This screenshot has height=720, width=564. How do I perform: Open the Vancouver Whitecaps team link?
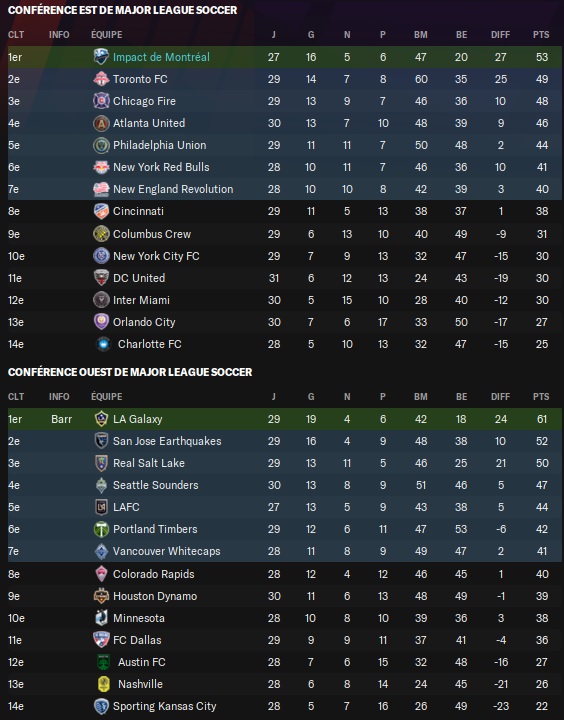[167, 551]
